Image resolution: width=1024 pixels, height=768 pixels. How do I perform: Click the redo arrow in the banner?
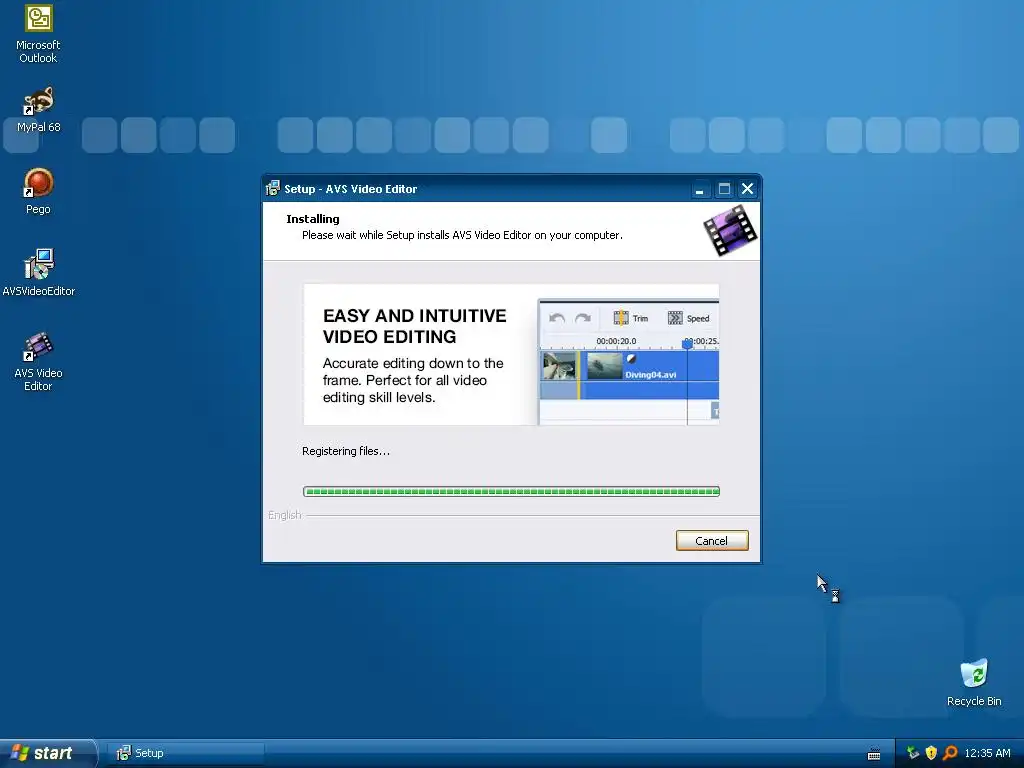point(583,318)
